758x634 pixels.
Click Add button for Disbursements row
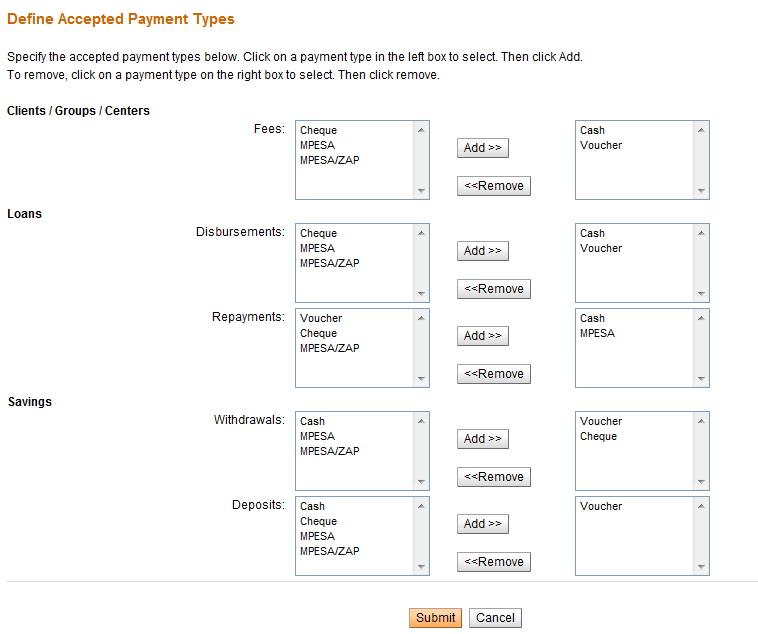tap(482, 251)
